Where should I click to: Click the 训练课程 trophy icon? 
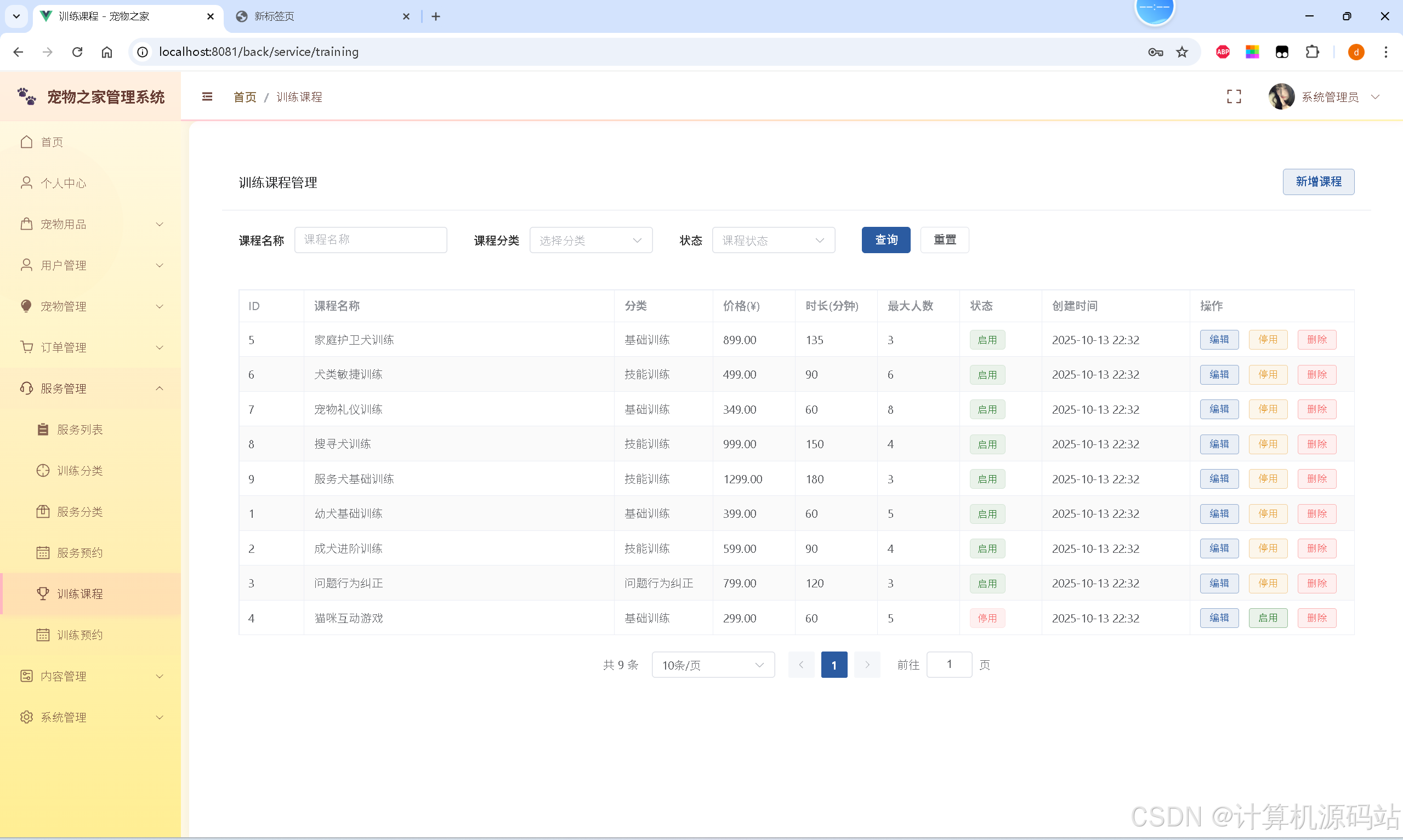[x=42, y=594]
